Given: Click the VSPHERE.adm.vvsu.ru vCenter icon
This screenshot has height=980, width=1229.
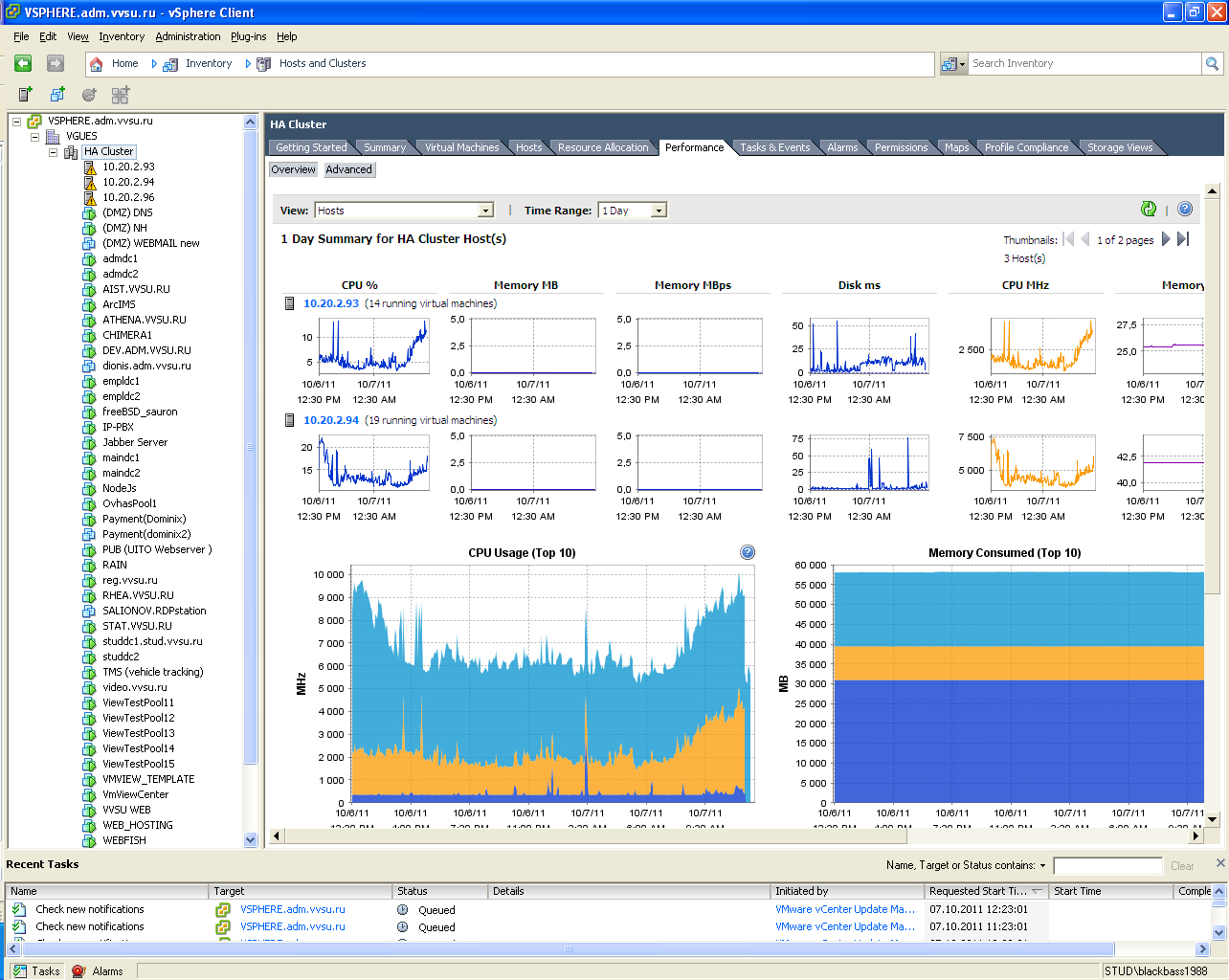Looking at the screenshot, I should coord(34,121).
